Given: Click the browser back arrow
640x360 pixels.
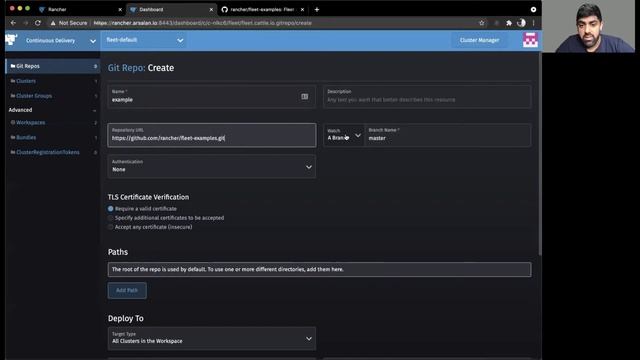Looking at the screenshot, I should click(13, 23).
